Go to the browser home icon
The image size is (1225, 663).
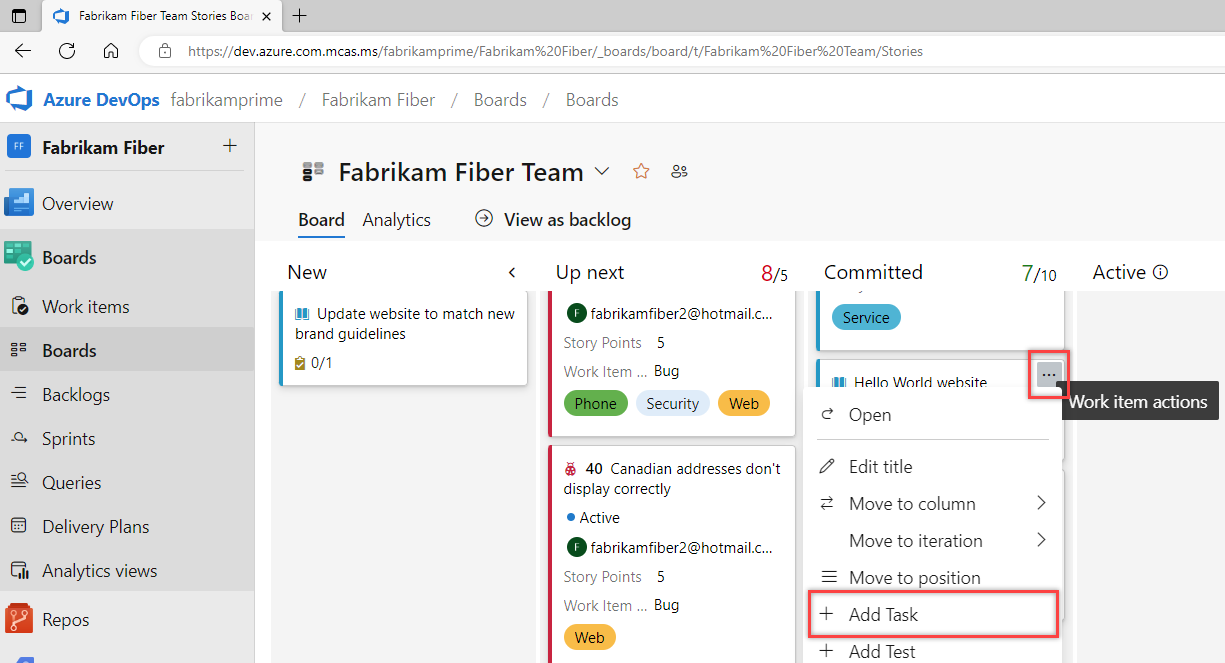(111, 51)
